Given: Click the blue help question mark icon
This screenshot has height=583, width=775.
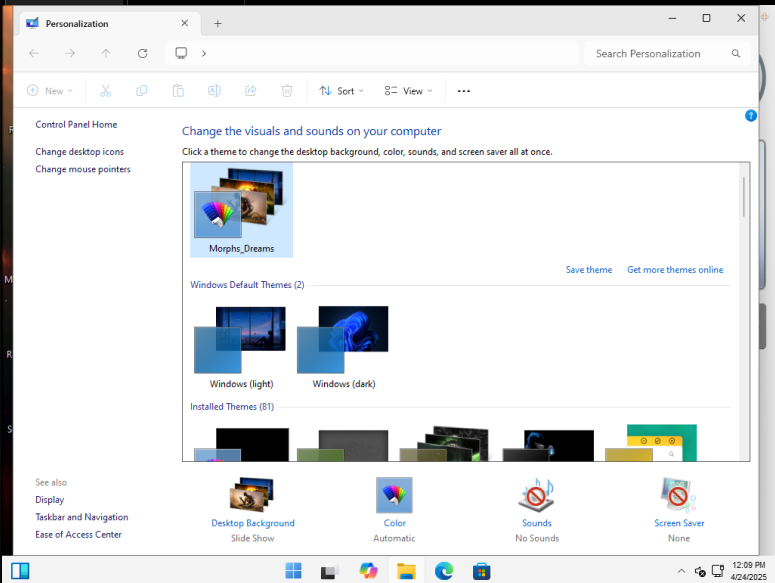Looking at the screenshot, I should coord(751,116).
